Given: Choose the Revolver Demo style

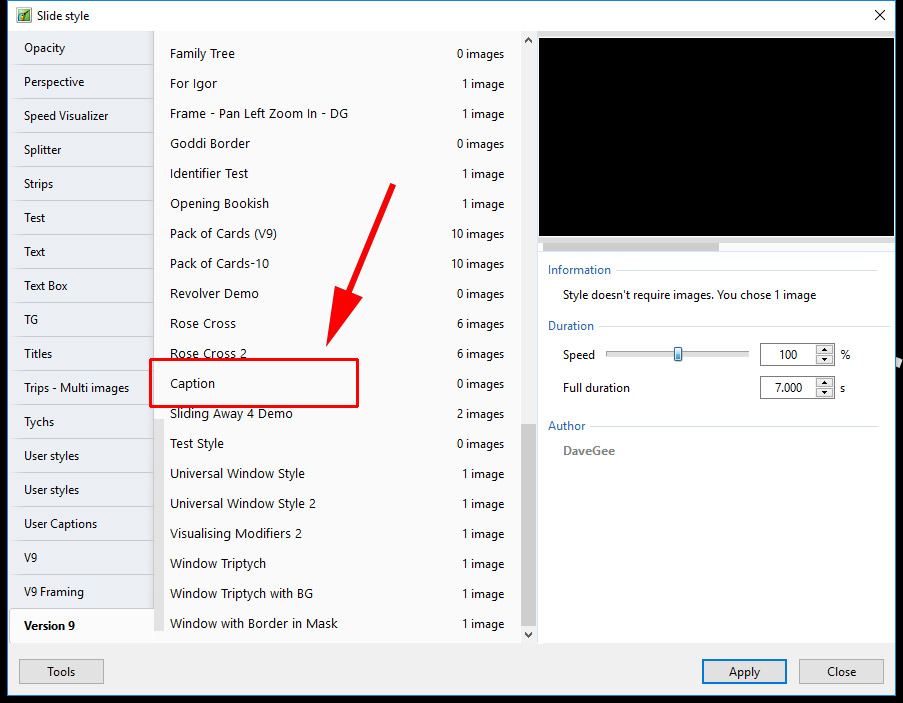Looking at the screenshot, I should point(337,293).
